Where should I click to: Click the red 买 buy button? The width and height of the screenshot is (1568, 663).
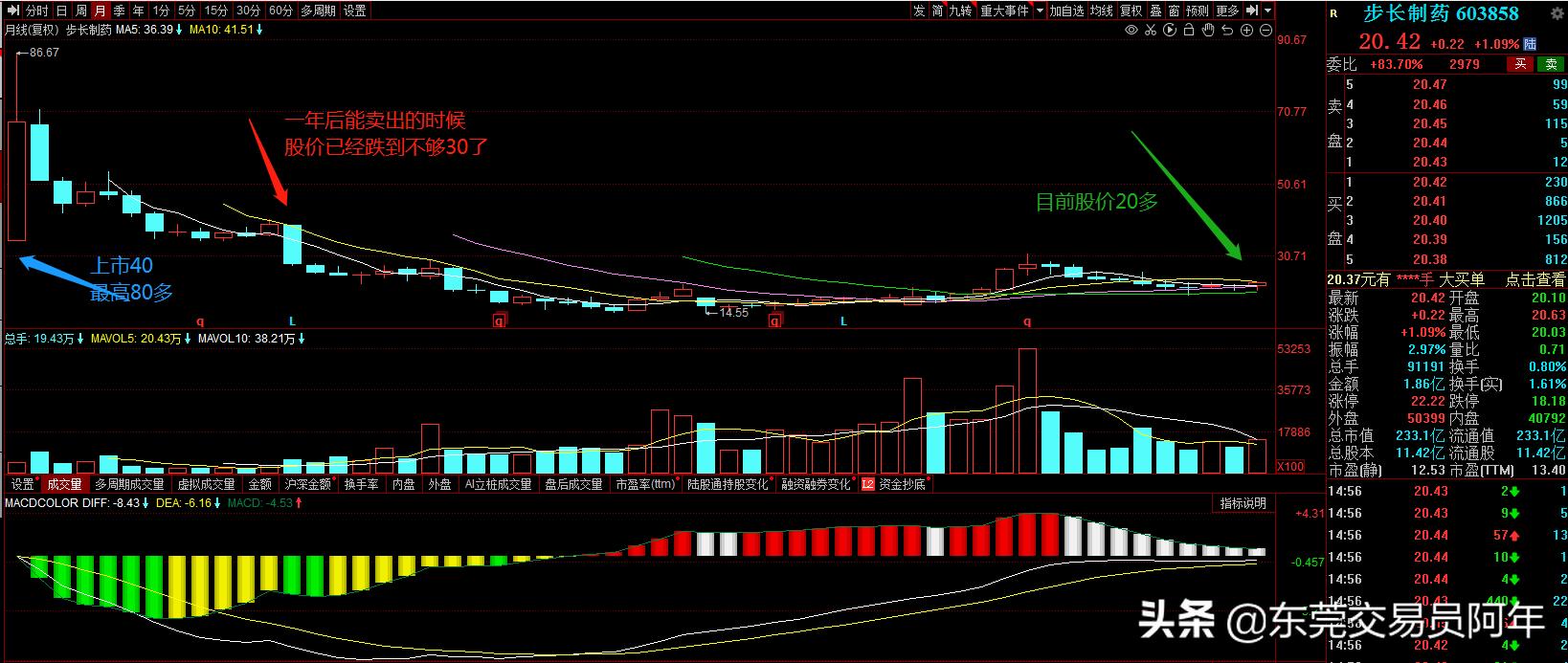tap(1520, 64)
